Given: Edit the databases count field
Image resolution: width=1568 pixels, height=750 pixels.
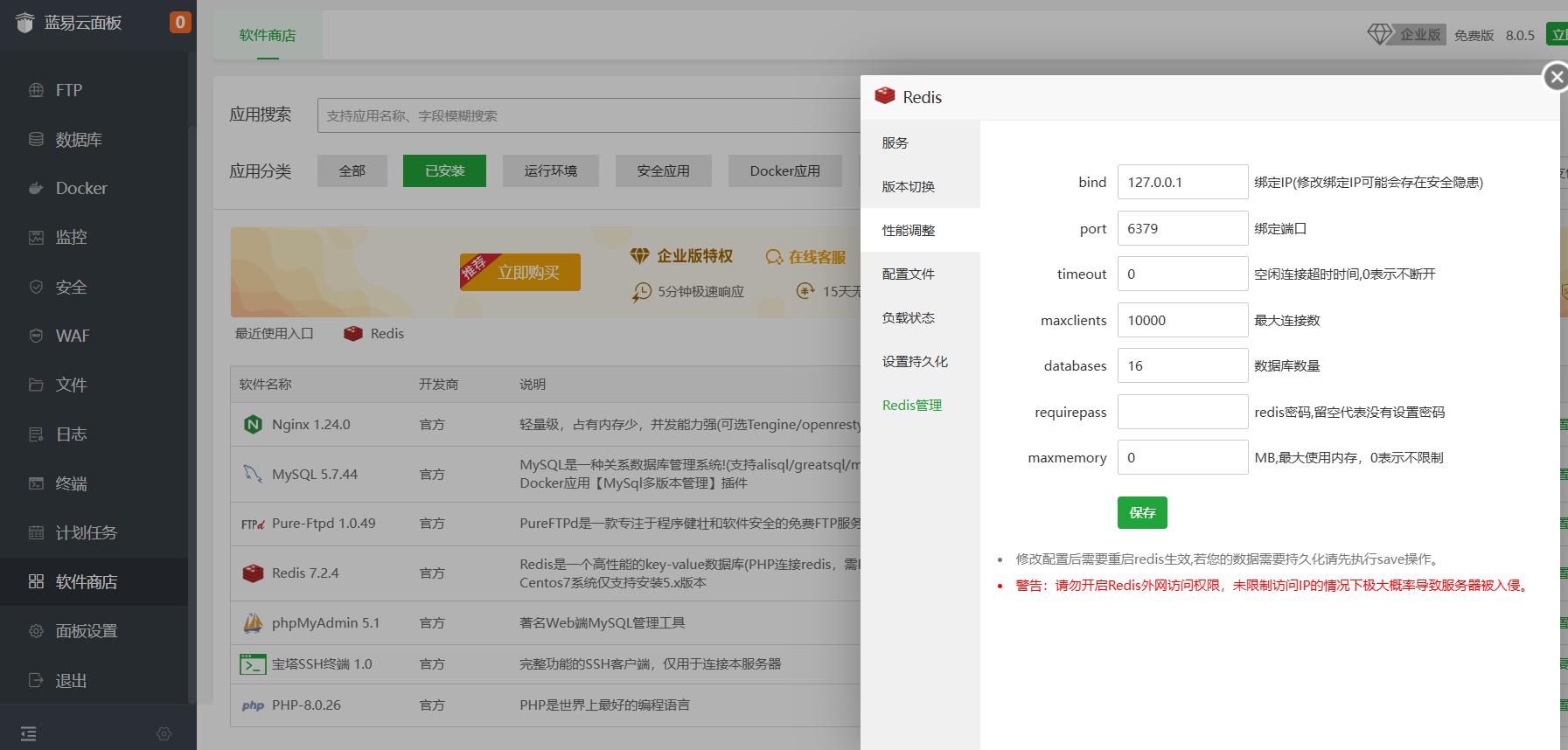Looking at the screenshot, I should [1182, 365].
